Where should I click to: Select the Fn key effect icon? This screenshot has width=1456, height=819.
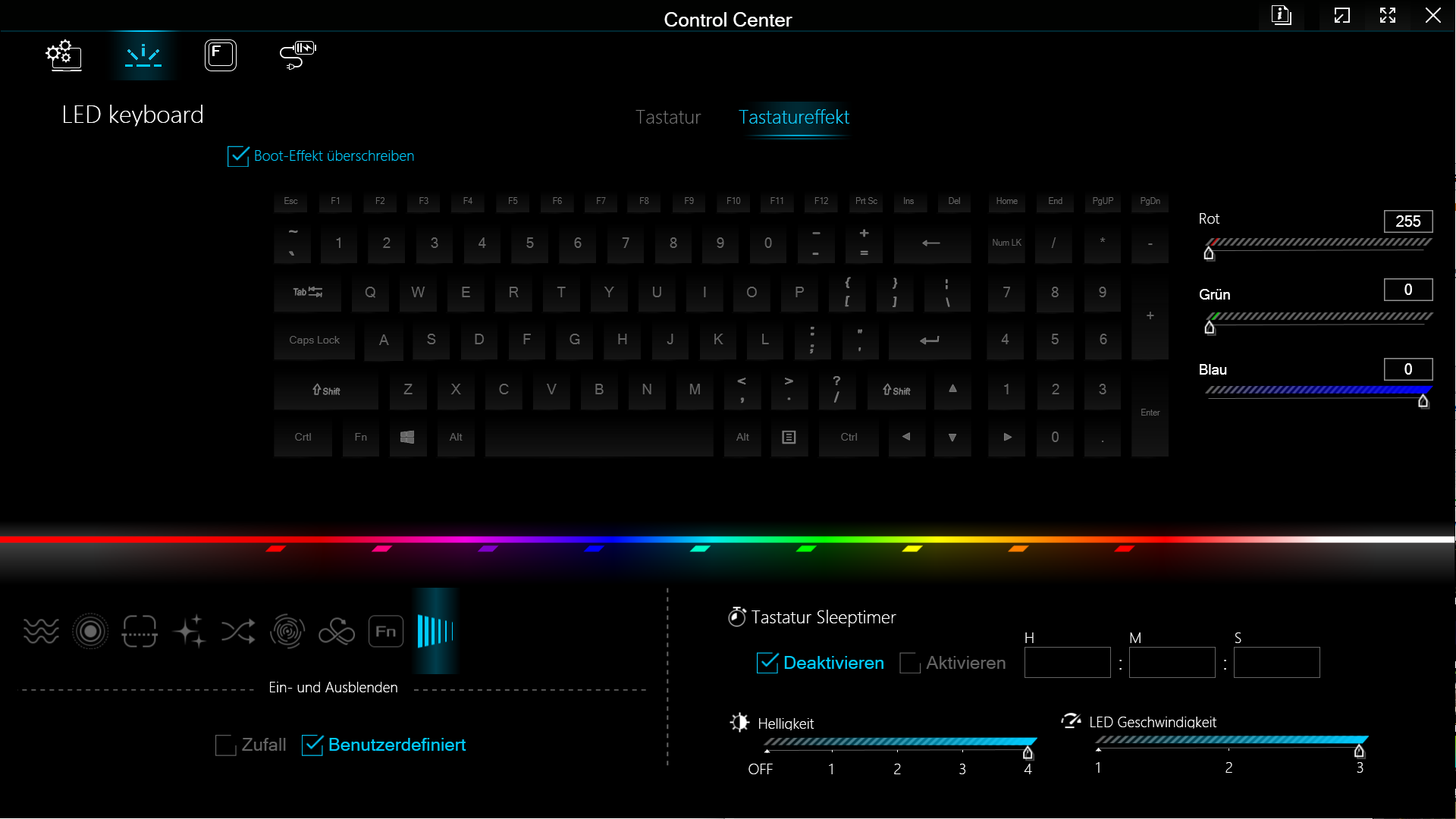coord(385,631)
